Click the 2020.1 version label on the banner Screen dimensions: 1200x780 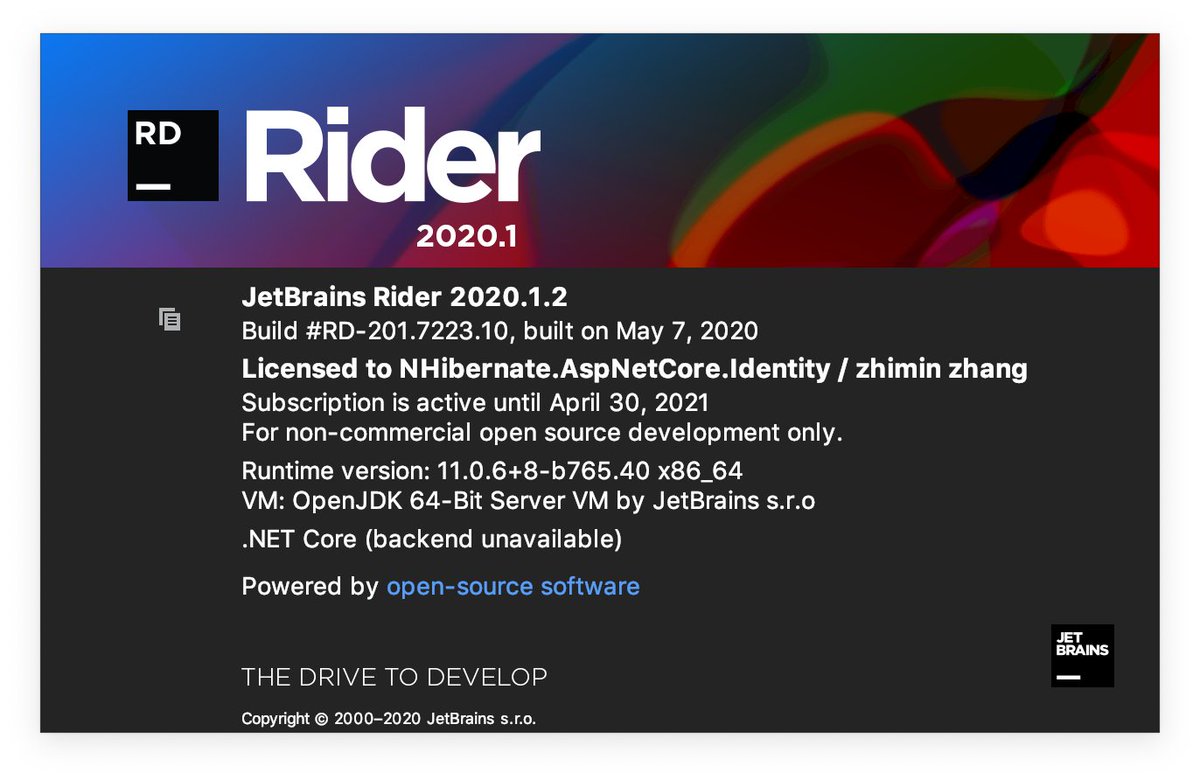point(466,237)
